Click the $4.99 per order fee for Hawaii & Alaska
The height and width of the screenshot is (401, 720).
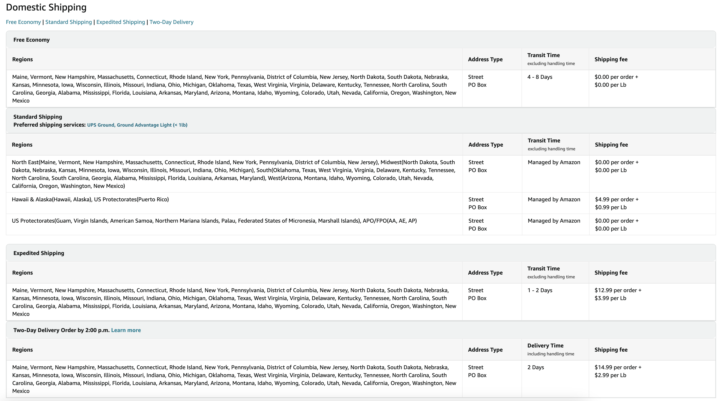coord(617,199)
